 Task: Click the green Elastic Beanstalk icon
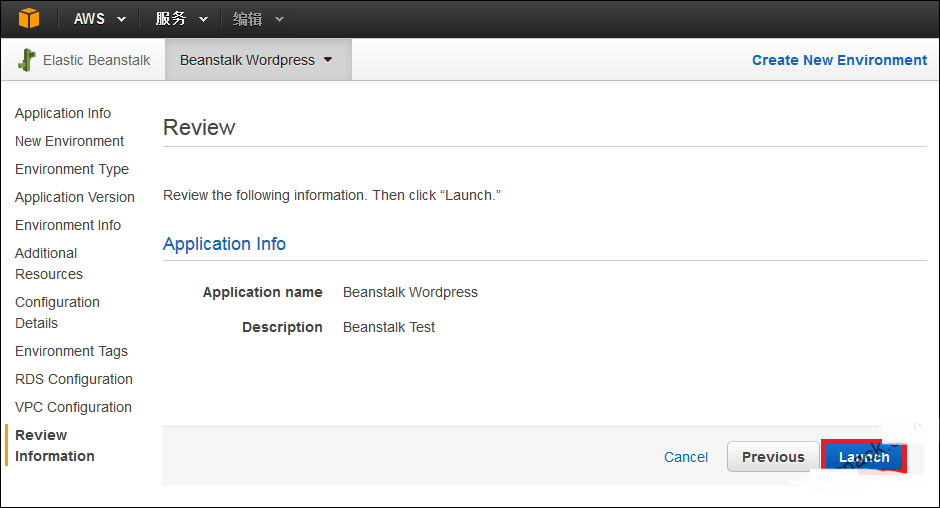[x=26, y=60]
